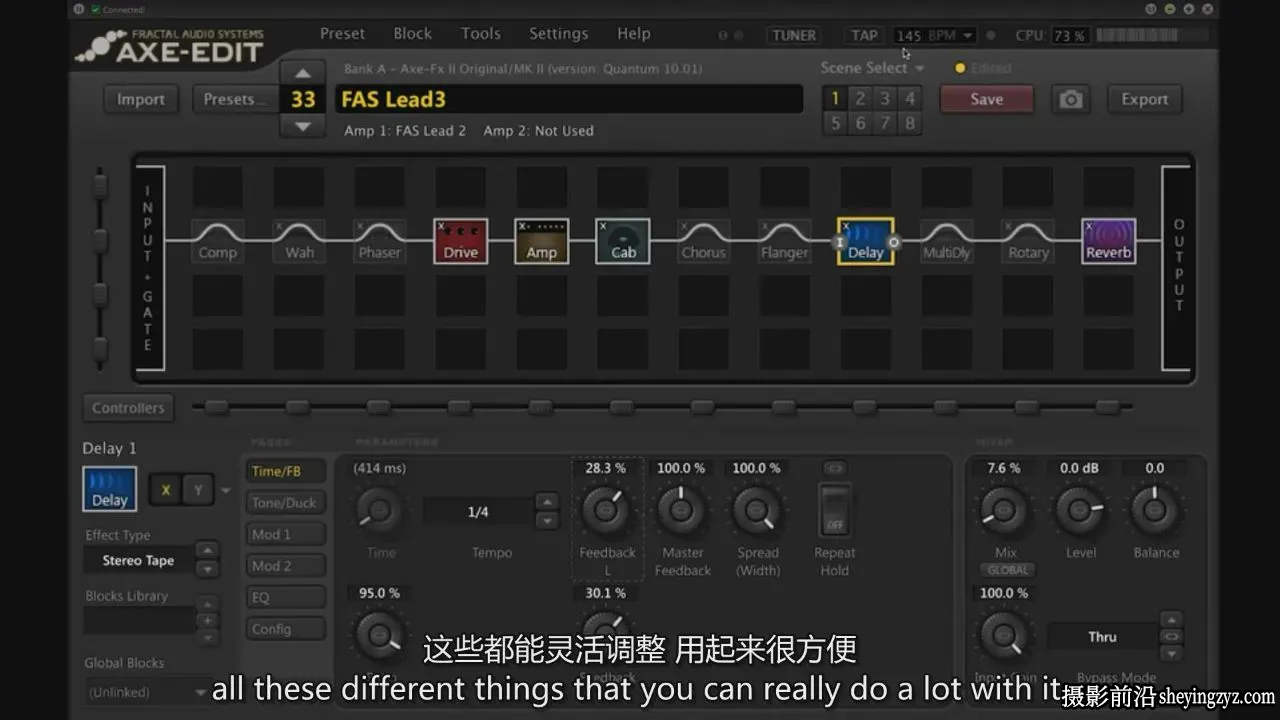Screen dimensions: 1280x720
Task: Select the red Drive block
Action: 460,241
